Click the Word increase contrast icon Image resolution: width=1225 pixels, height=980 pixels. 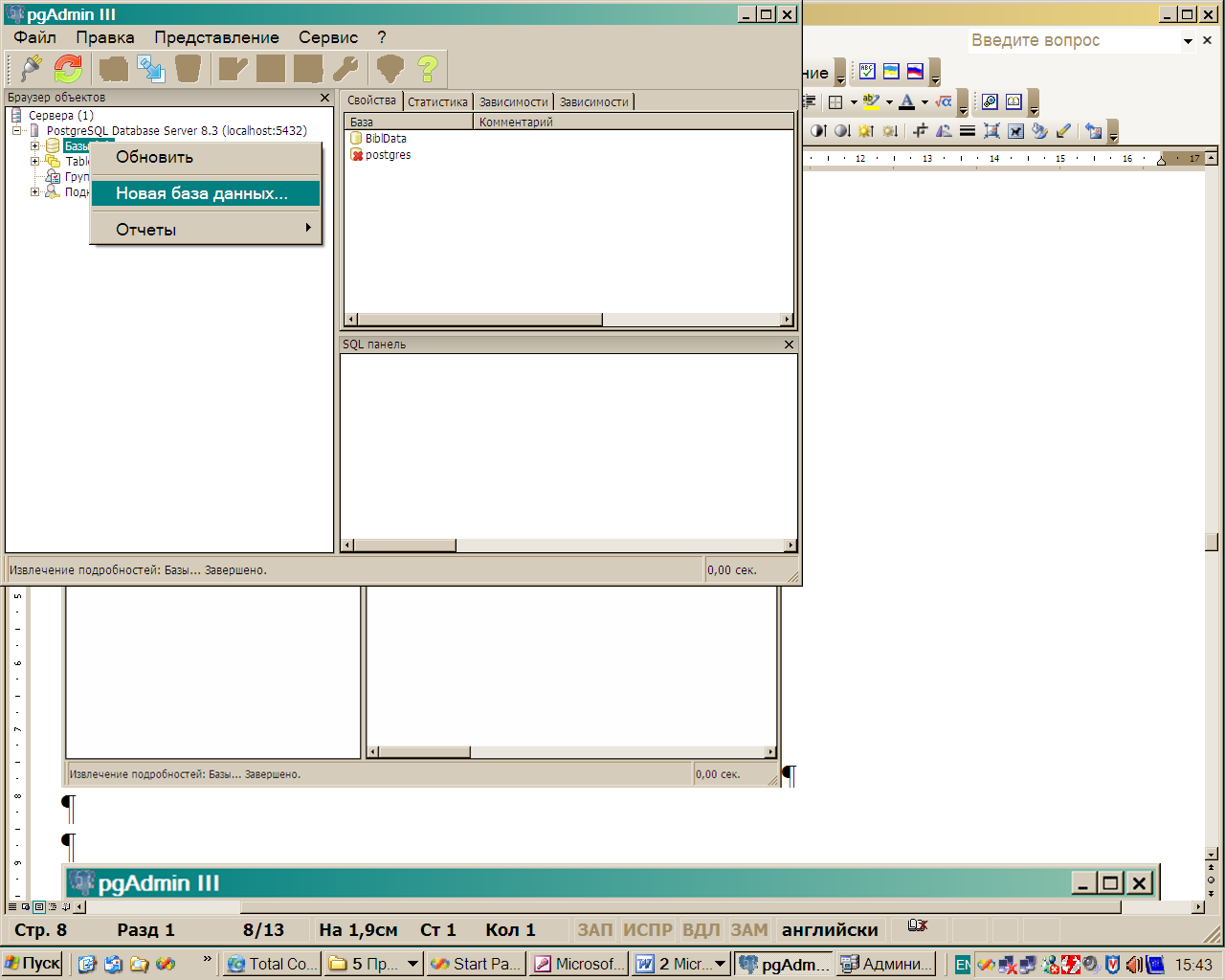[818, 131]
